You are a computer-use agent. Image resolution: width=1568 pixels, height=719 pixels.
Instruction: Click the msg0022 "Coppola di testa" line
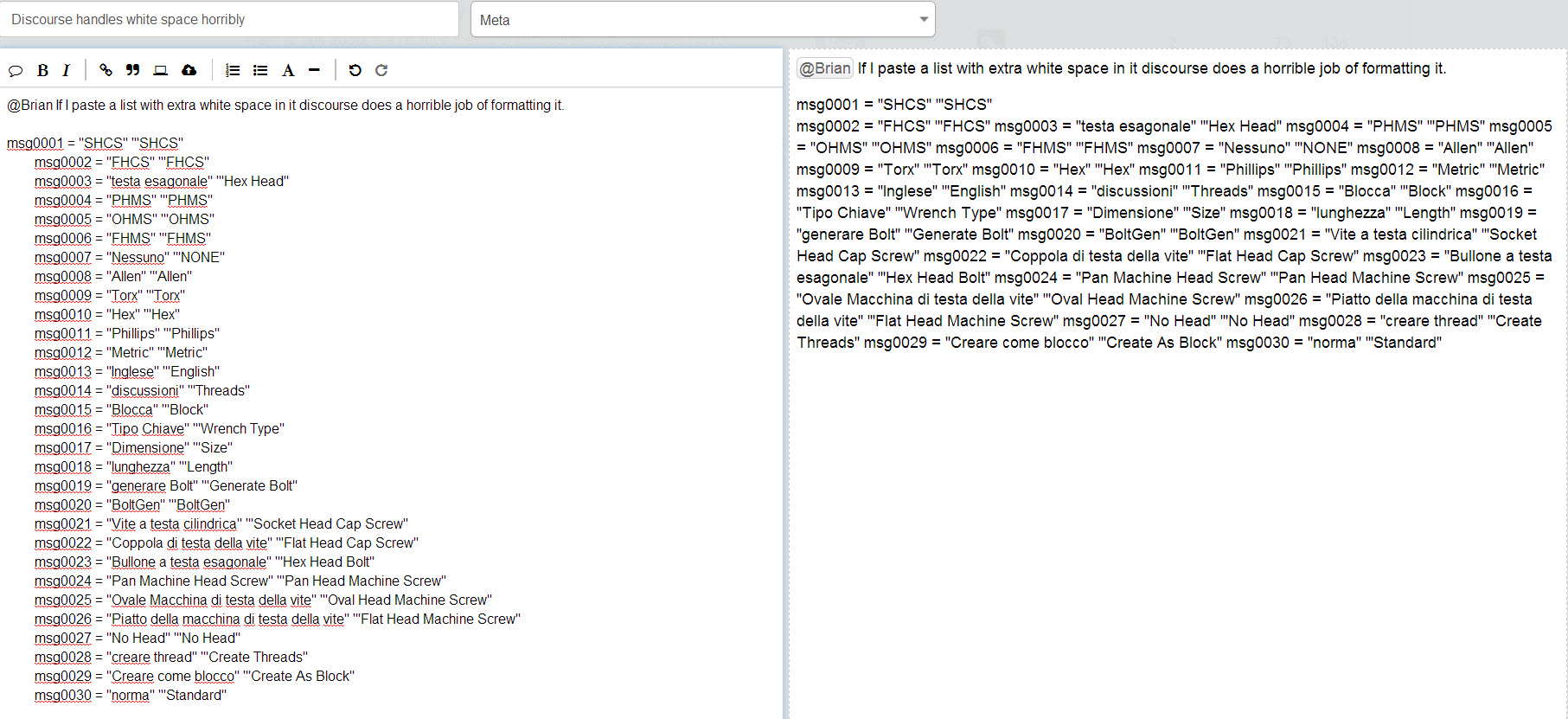pos(227,543)
